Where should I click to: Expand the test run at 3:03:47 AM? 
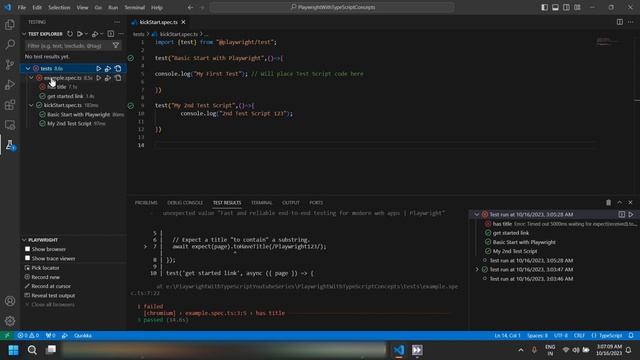(477, 269)
